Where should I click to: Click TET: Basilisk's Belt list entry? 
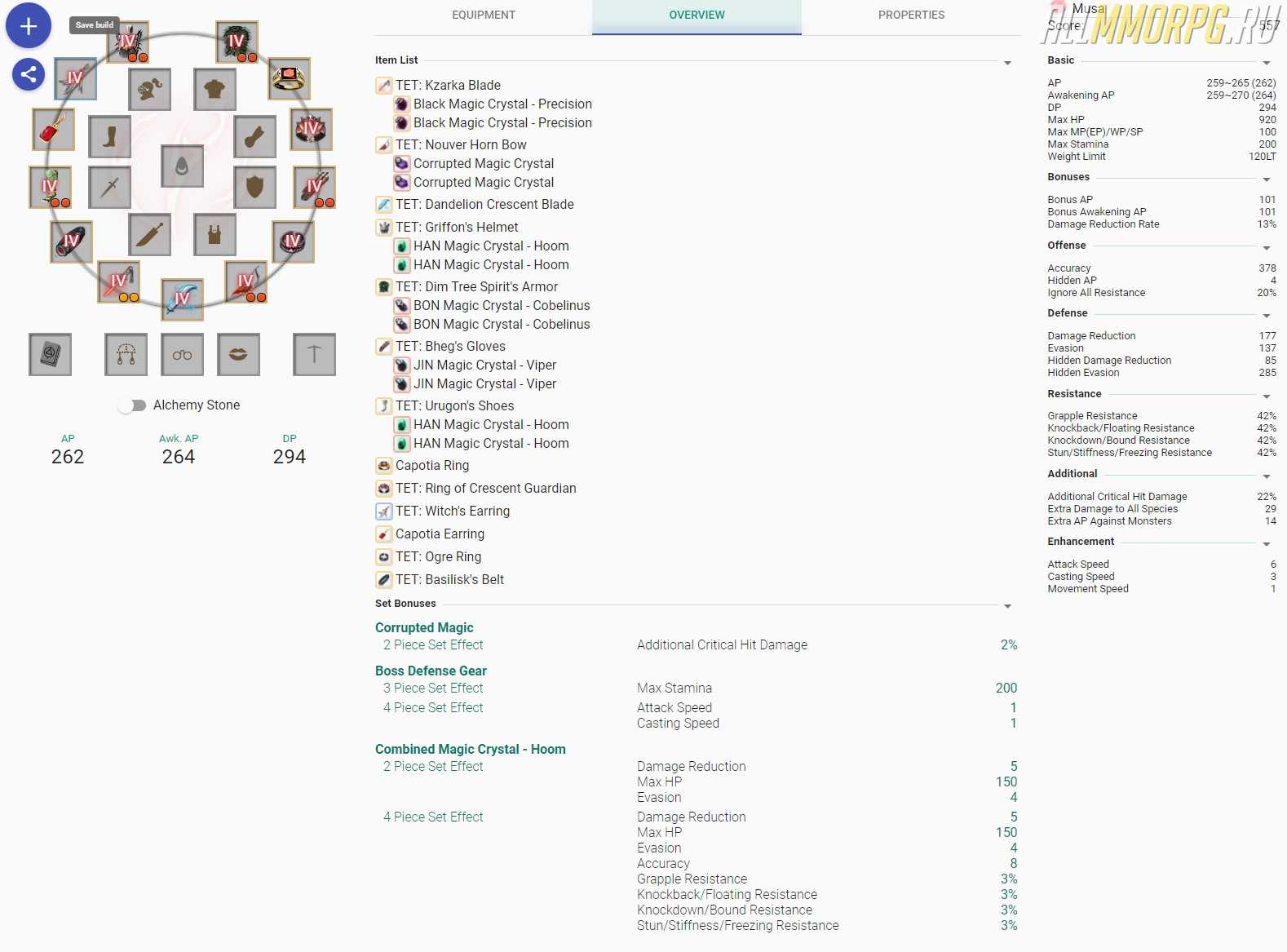[449, 579]
